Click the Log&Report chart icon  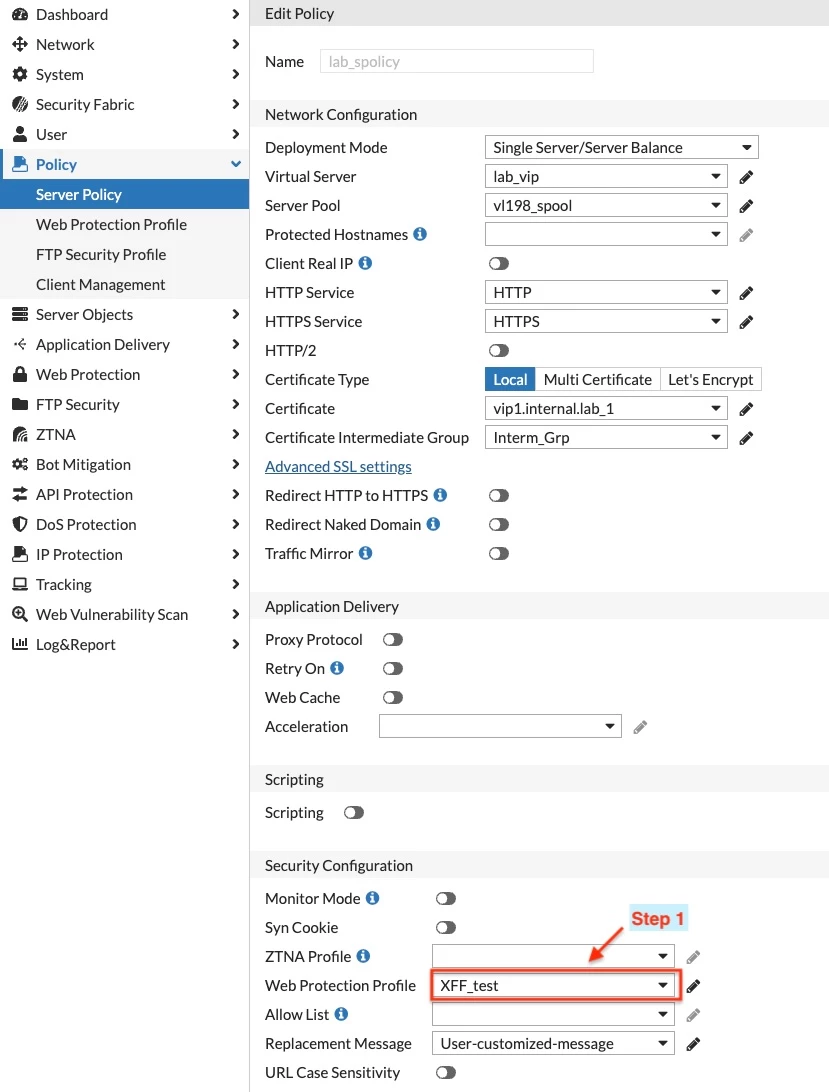click(20, 644)
